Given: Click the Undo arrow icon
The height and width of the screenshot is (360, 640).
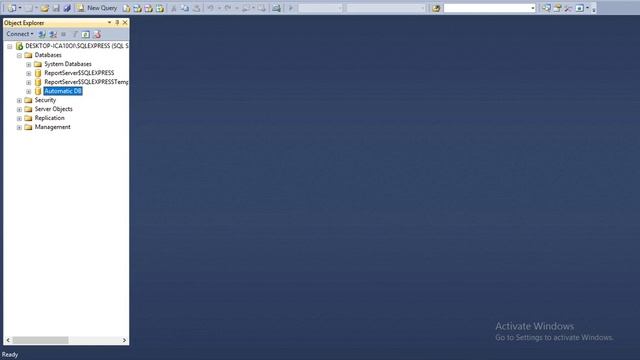Looking at the screenshot, I should [210, 8].
